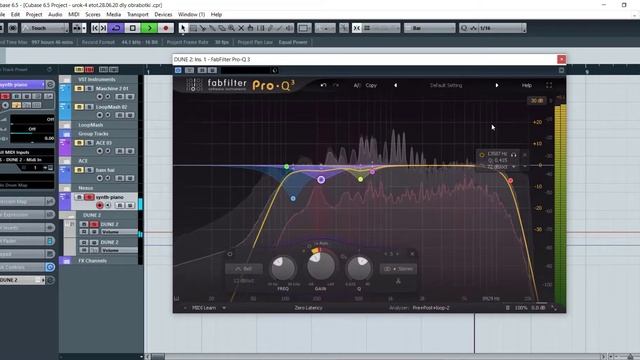This screenshot has width=640, height=360.
Task: Stop playback in the Cubase transport
Action: pos(133,28)
